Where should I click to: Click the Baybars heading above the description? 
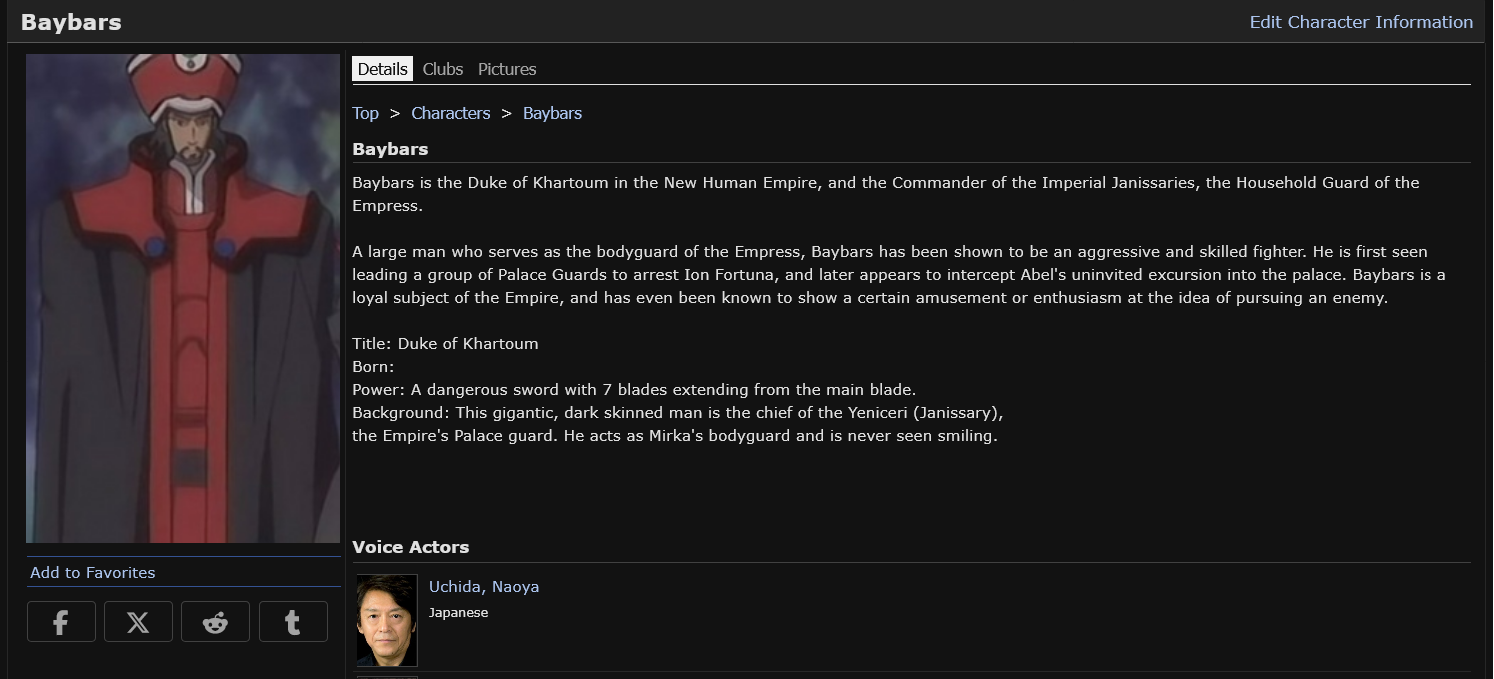[x=390, y=149]
